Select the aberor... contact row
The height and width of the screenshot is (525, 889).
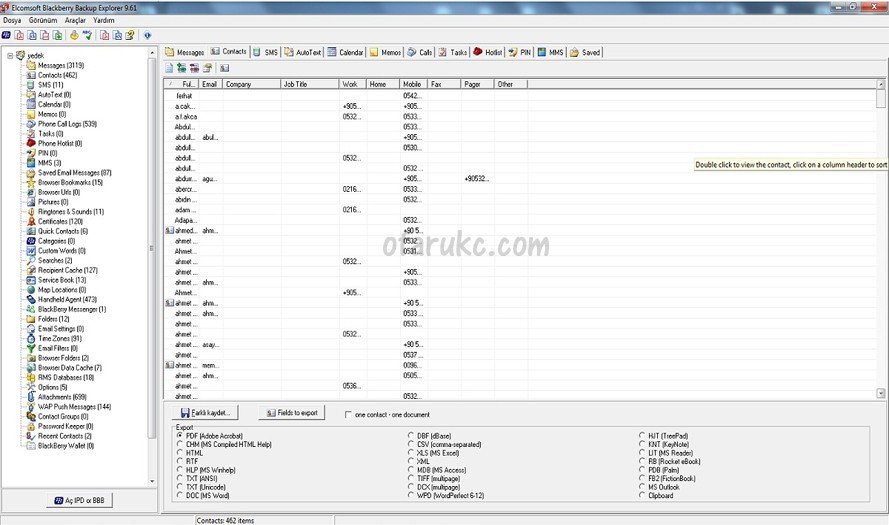click(520, 189)
